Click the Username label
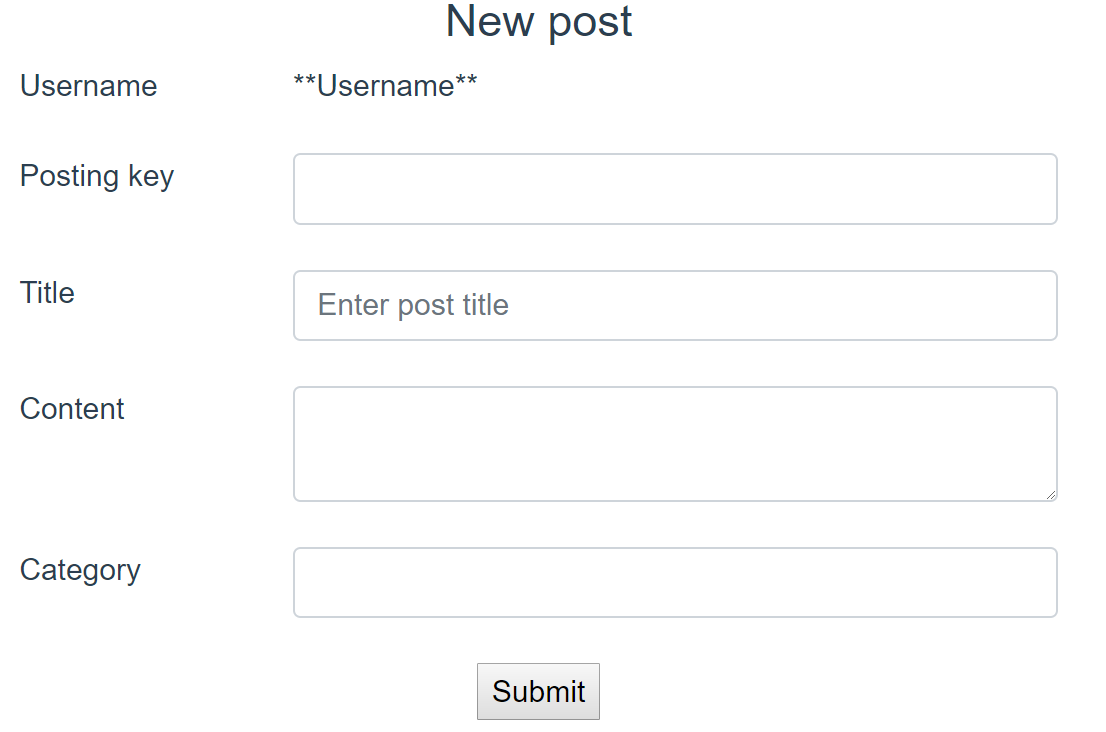 pyautogui.click(x=89, y=86)
